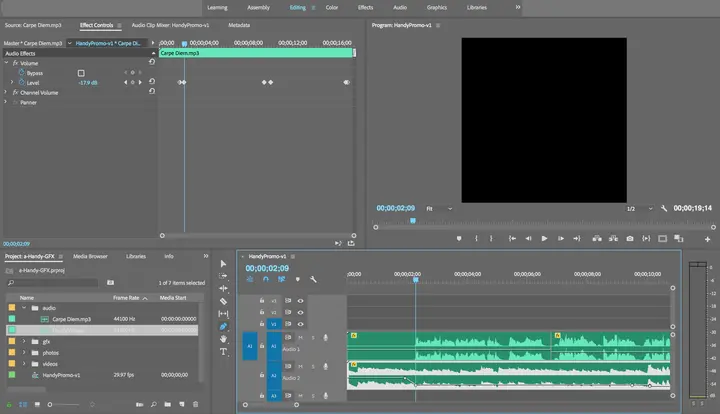
Task: Select the Track Select Forward tool
Action: tap(223, 276)
